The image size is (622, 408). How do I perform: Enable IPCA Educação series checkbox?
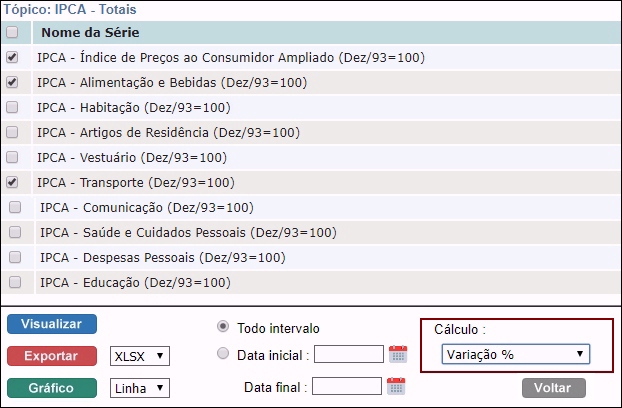(x=15, y=282)
